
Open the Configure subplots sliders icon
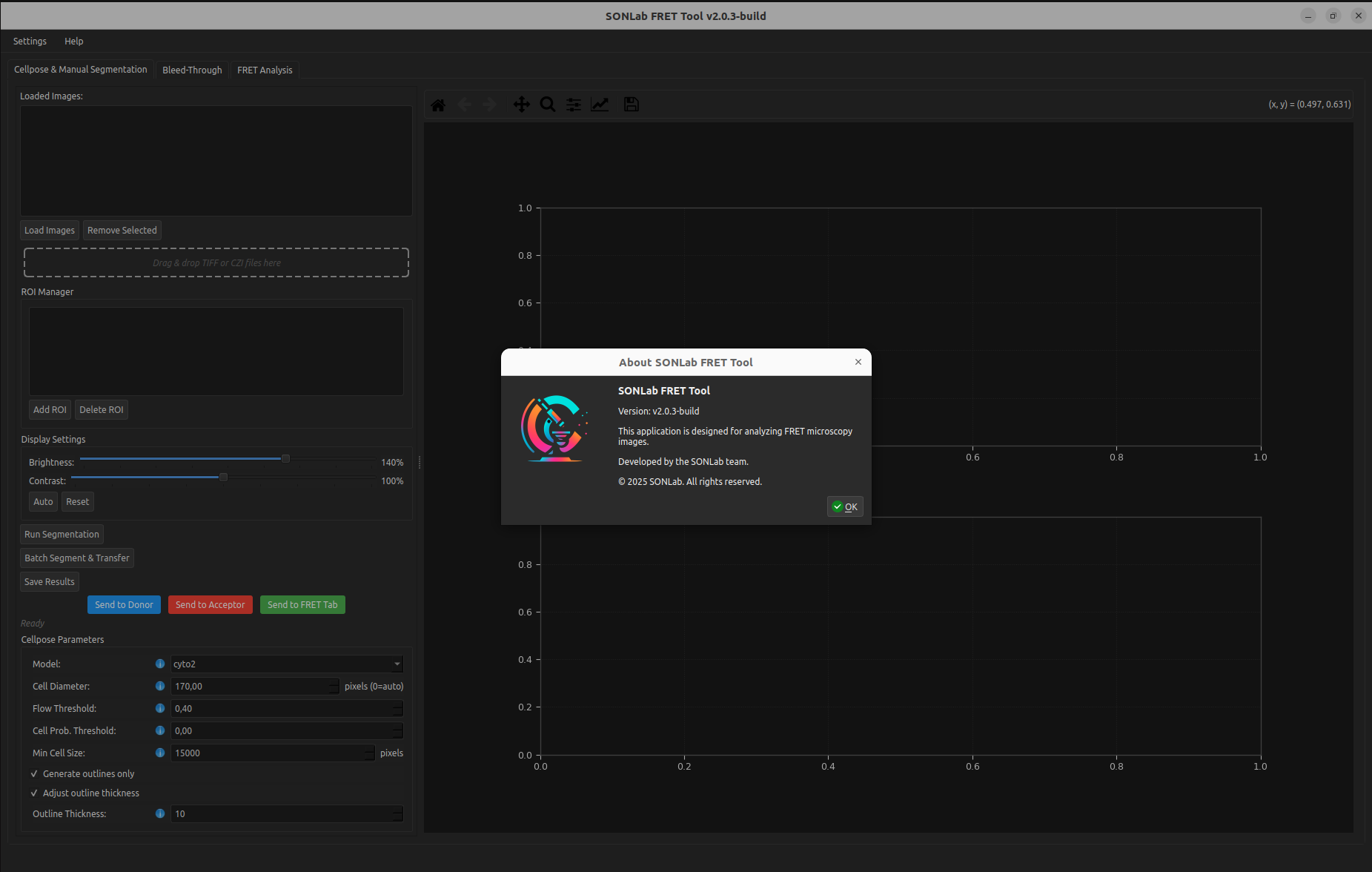click(x=574, y=105)
